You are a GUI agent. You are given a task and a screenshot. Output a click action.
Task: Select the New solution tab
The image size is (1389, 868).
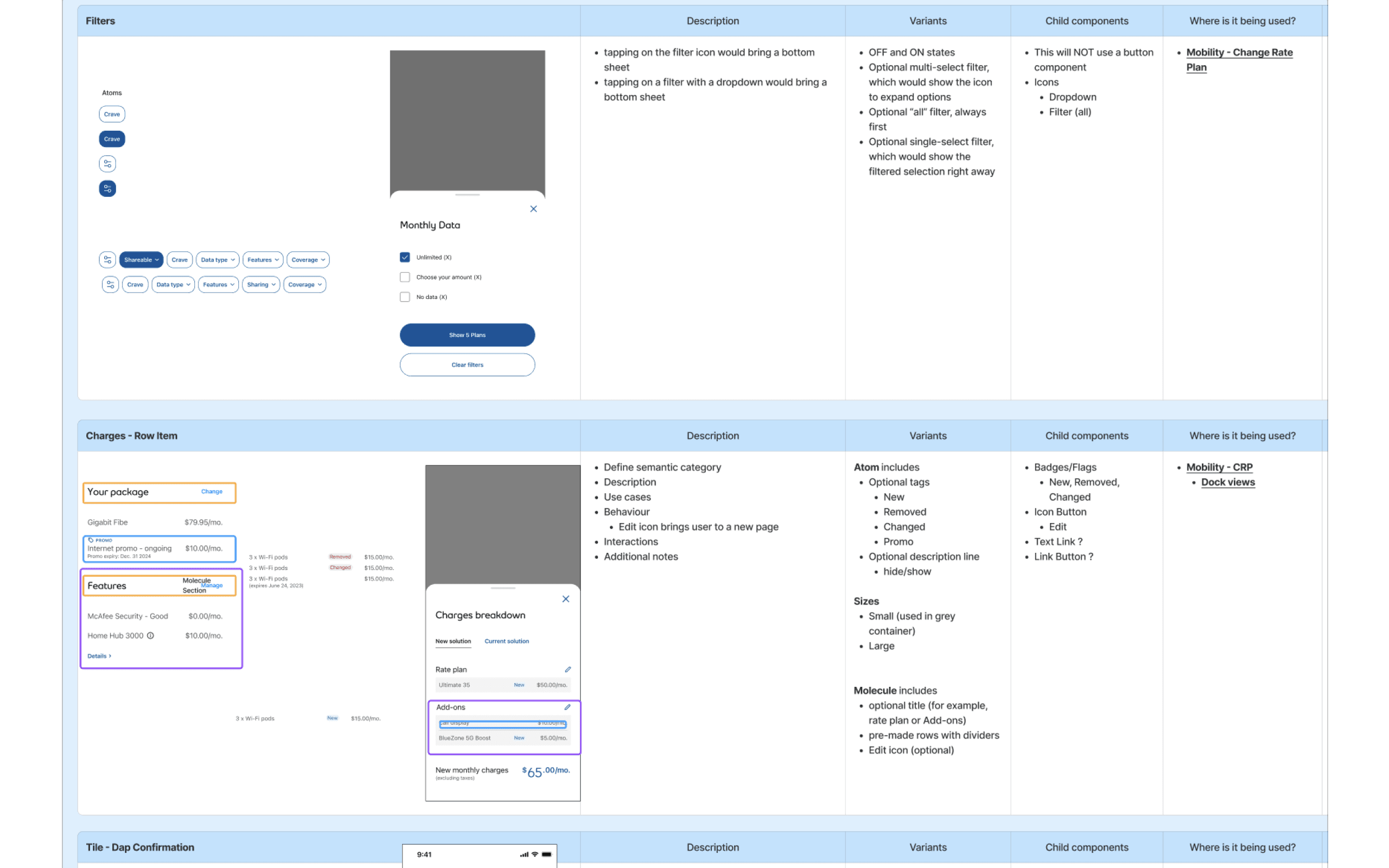pos(453,641)
